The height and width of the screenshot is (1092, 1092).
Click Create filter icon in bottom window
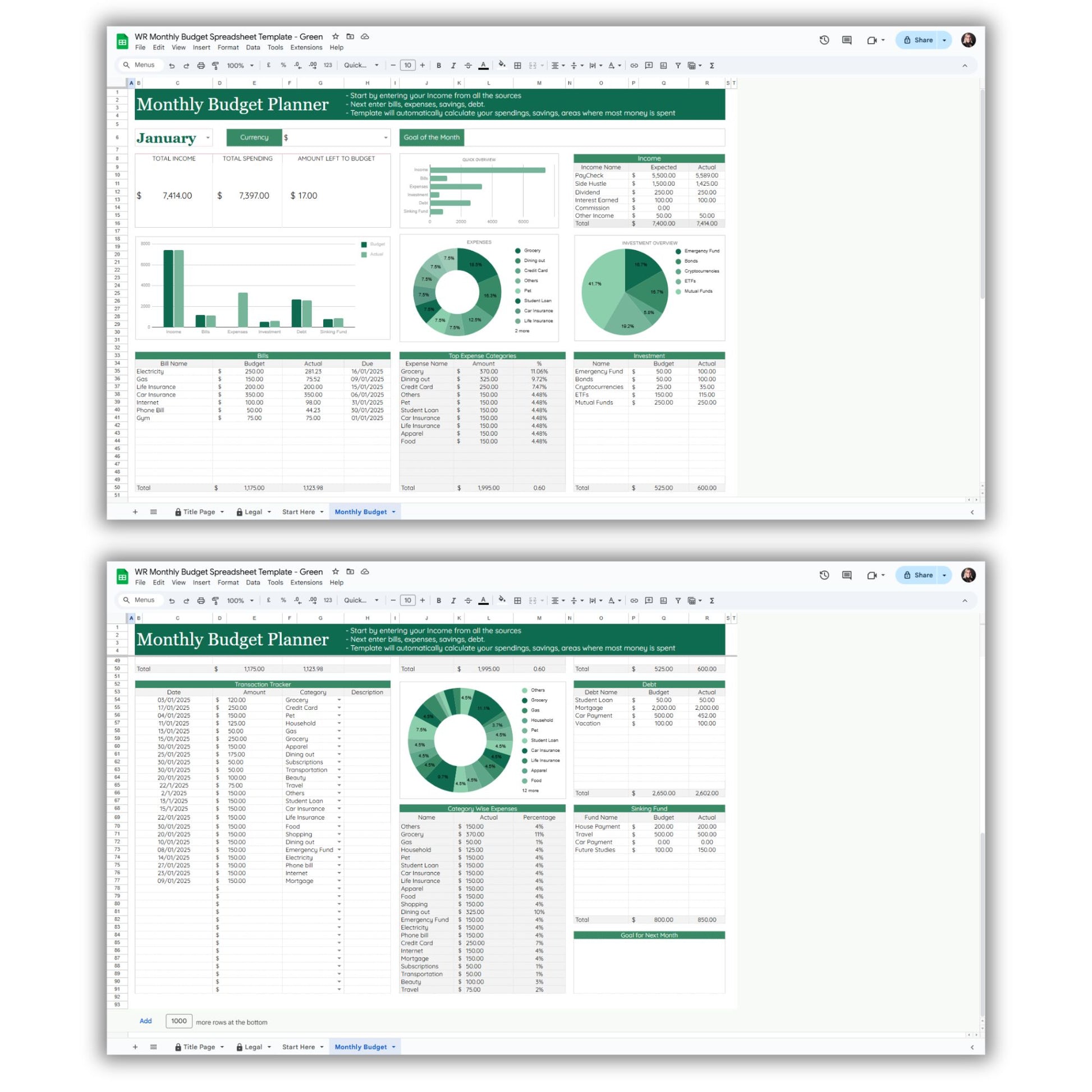tap(678, 601)
